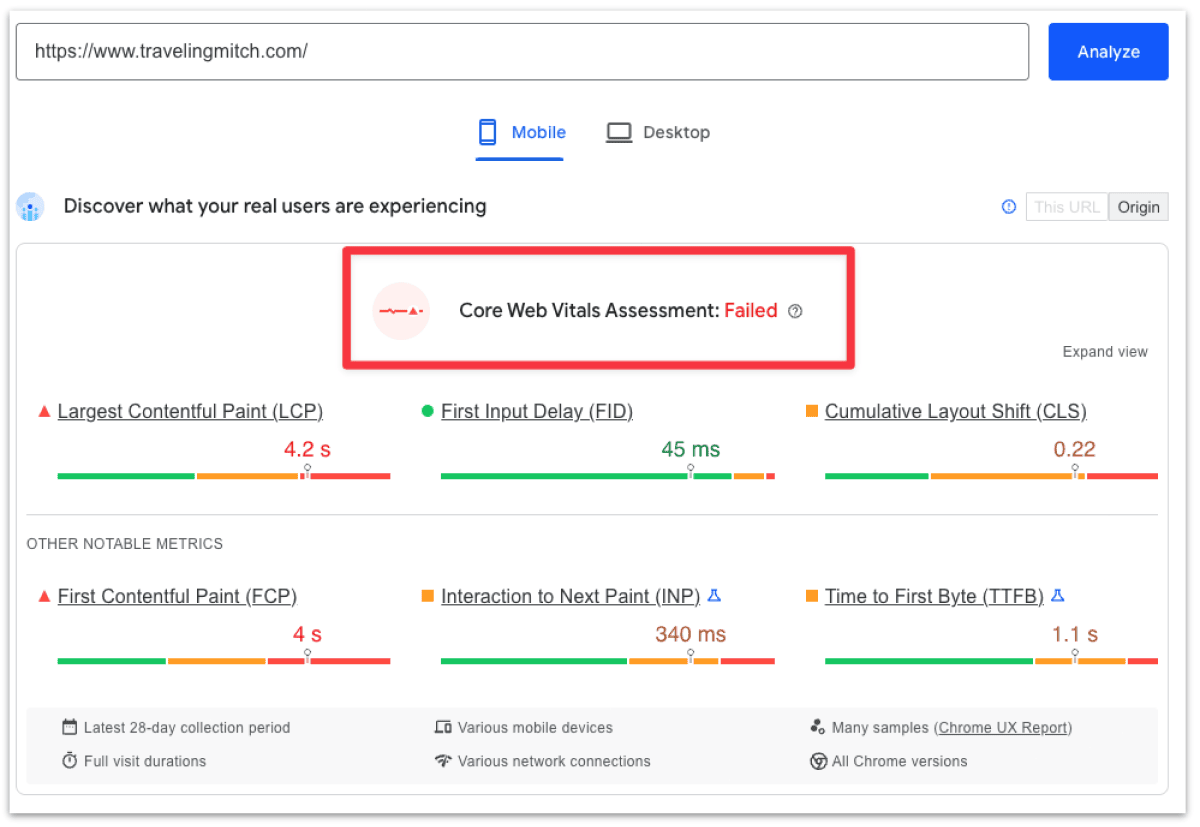Click the info icon beside This URL
The height and width of the screenshot is (827, 1200).
pos(1009,207)
